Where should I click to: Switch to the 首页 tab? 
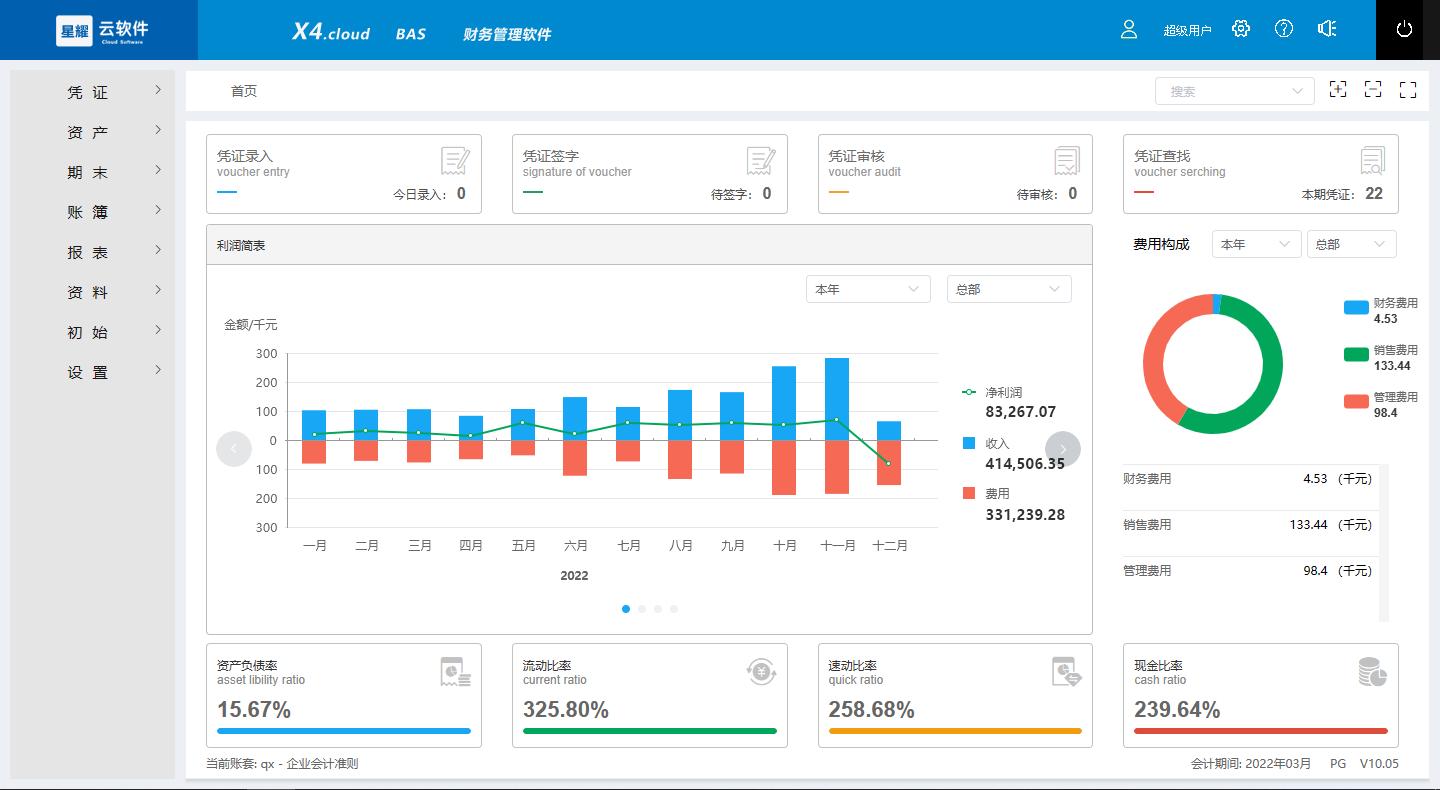pos(243,90)
